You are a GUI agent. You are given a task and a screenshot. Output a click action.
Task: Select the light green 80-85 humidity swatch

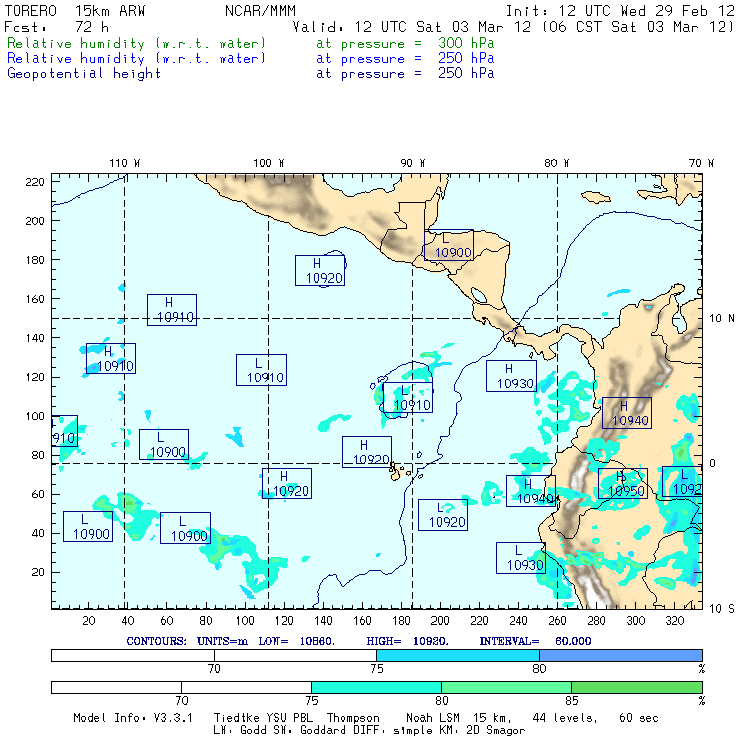click(505, 687)
